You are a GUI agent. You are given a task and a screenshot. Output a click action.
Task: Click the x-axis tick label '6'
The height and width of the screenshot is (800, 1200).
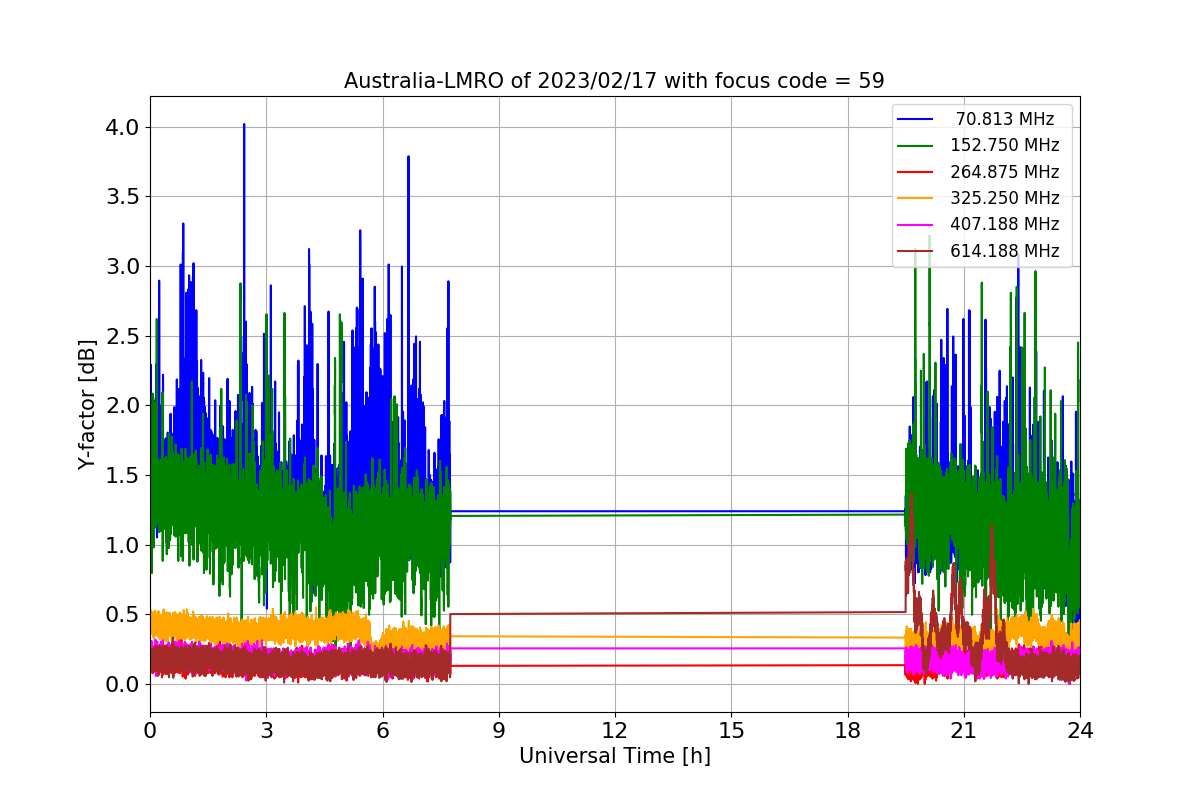click(x=383, y=730)
